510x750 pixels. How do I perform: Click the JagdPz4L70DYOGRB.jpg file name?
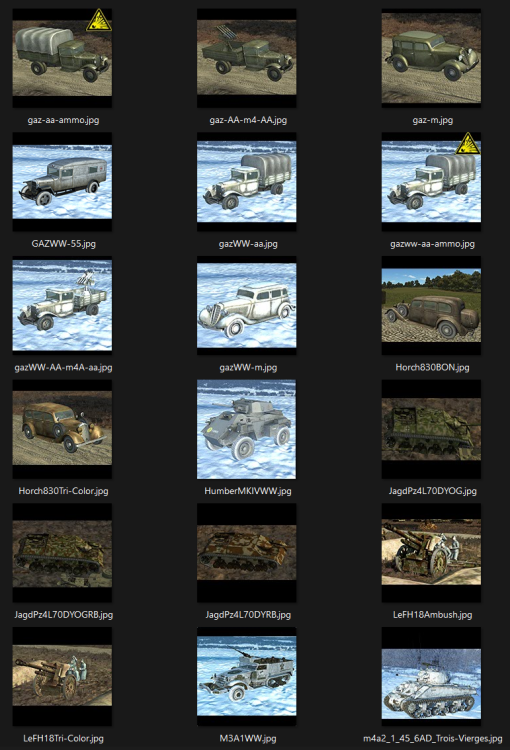pos(63,615)
